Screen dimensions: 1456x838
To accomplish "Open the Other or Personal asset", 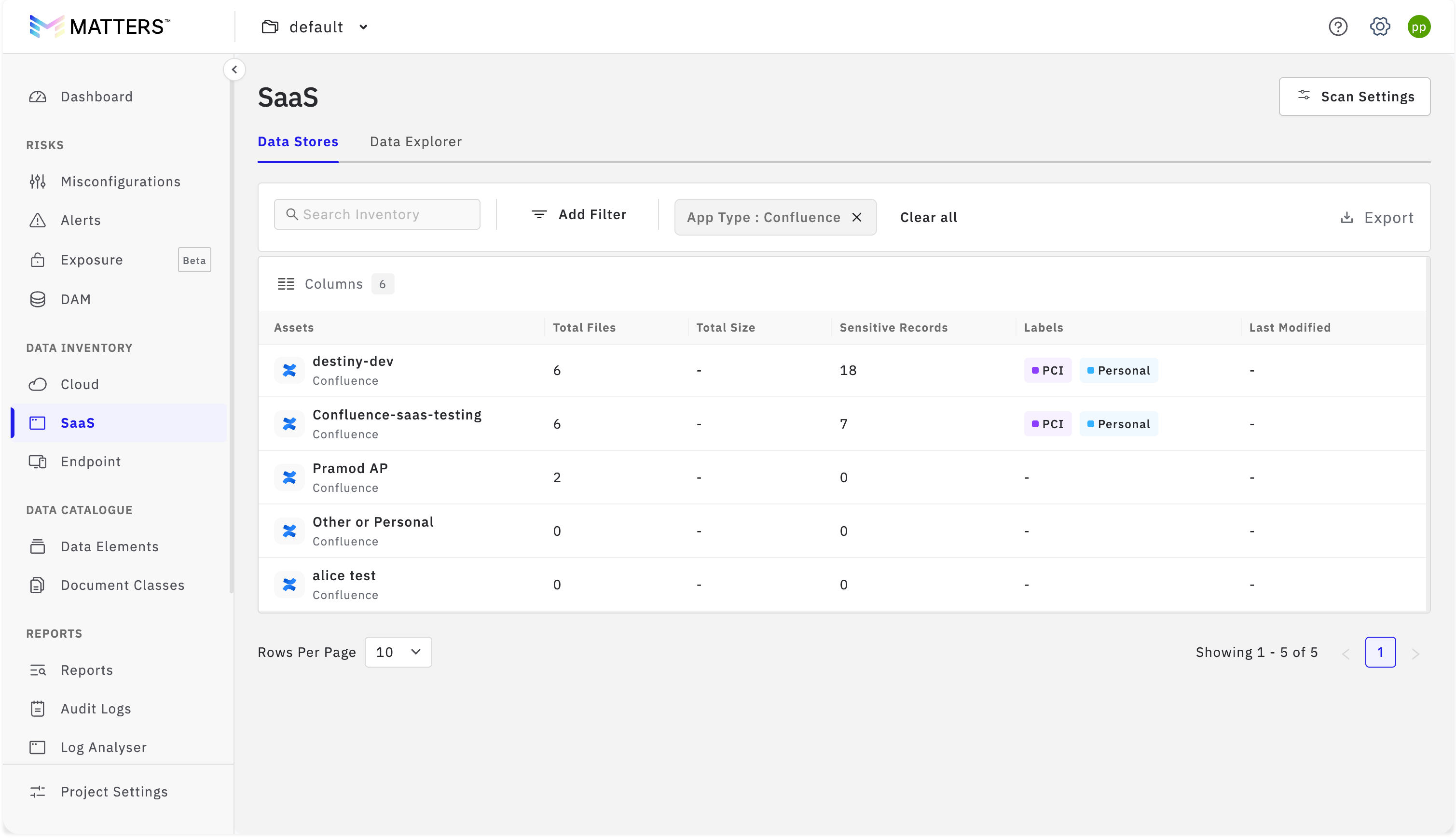I will tap(373, 522).
